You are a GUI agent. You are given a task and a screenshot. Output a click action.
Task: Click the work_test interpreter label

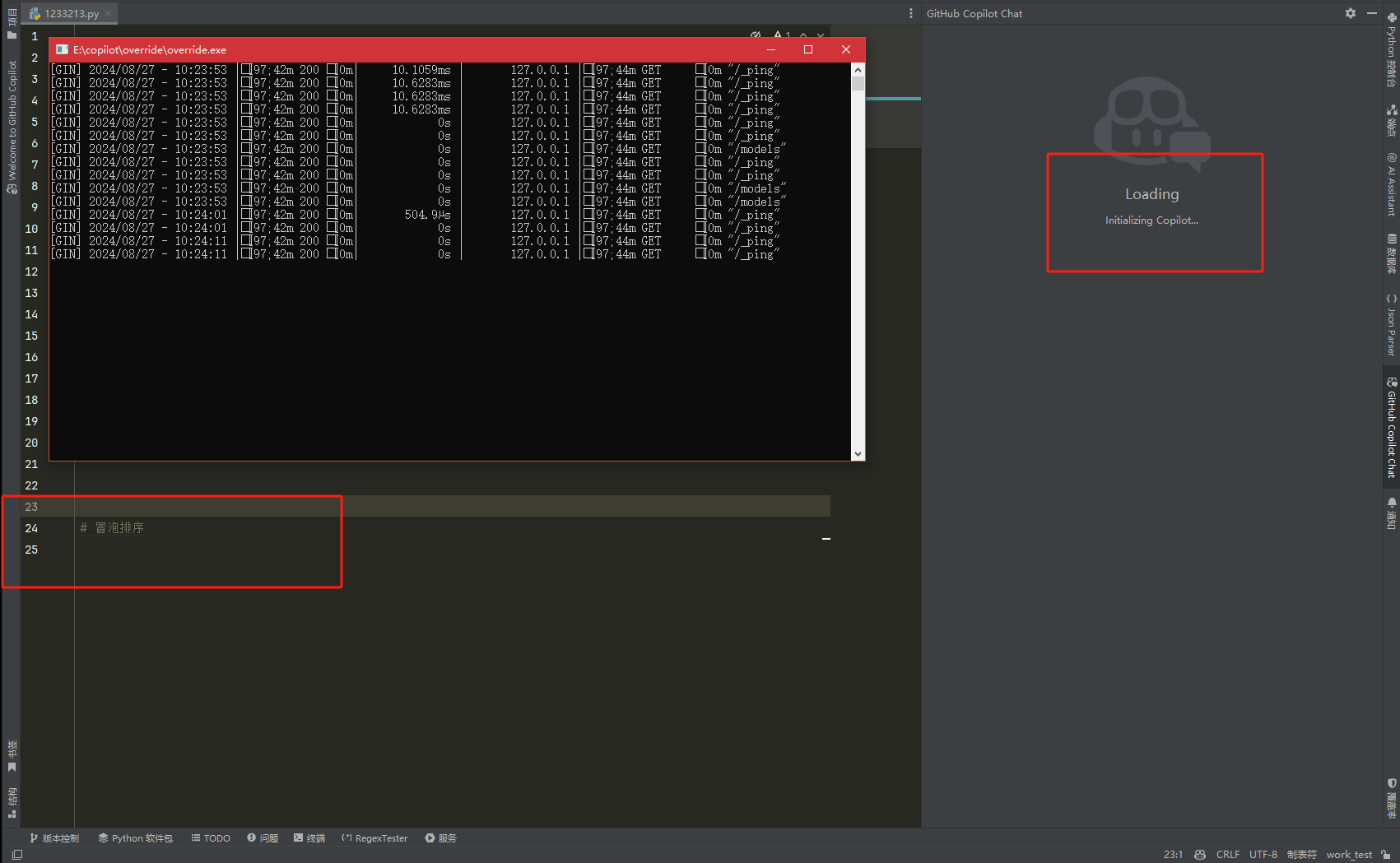click(1349, 855)
